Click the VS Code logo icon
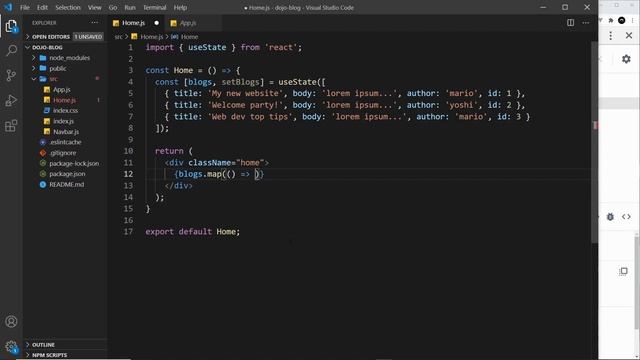The height and width of the screenshot is (360, 640). pyautogui.click(x=8, y=7)
